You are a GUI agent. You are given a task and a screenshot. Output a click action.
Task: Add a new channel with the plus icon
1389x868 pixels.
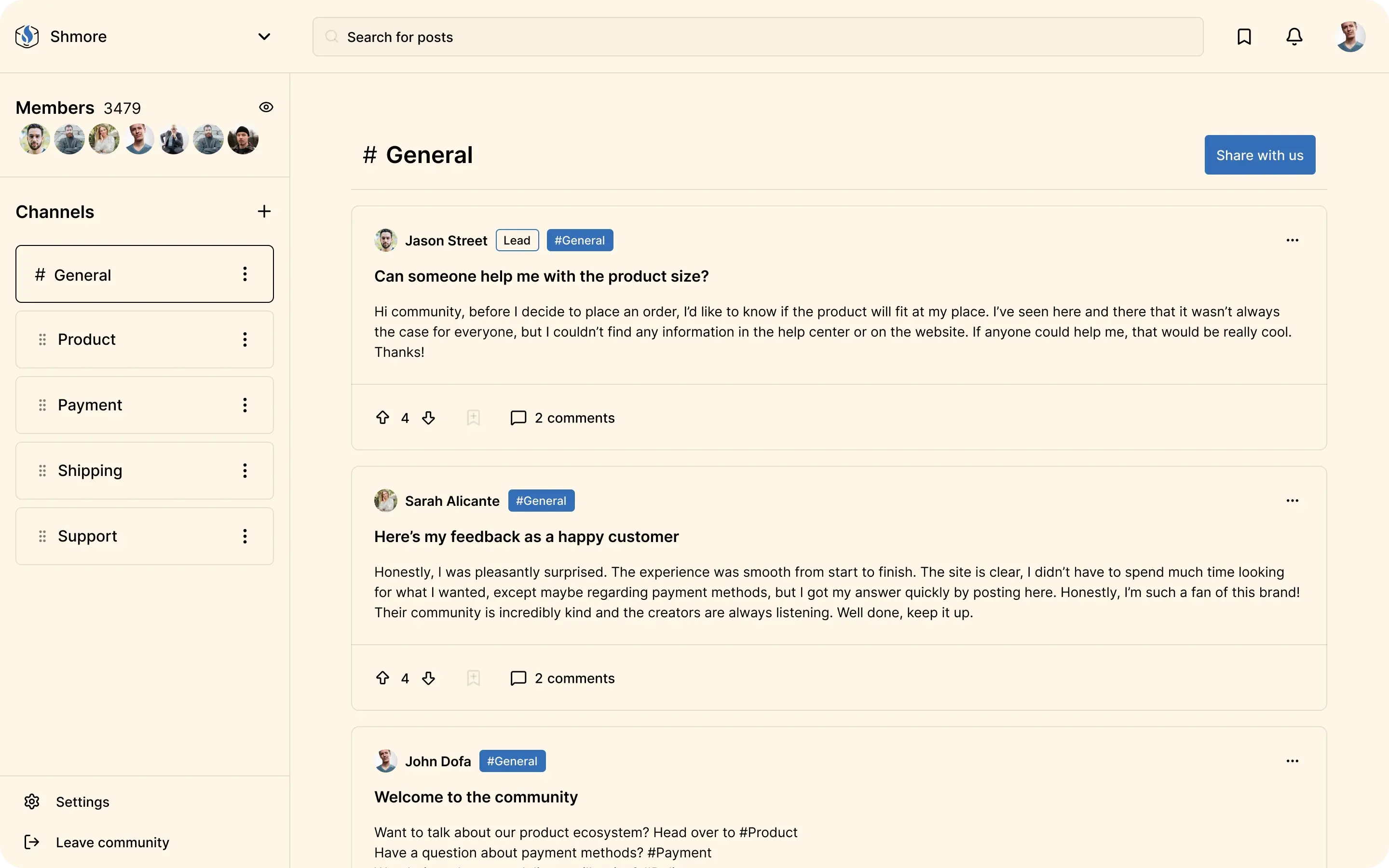coord(263,211)
